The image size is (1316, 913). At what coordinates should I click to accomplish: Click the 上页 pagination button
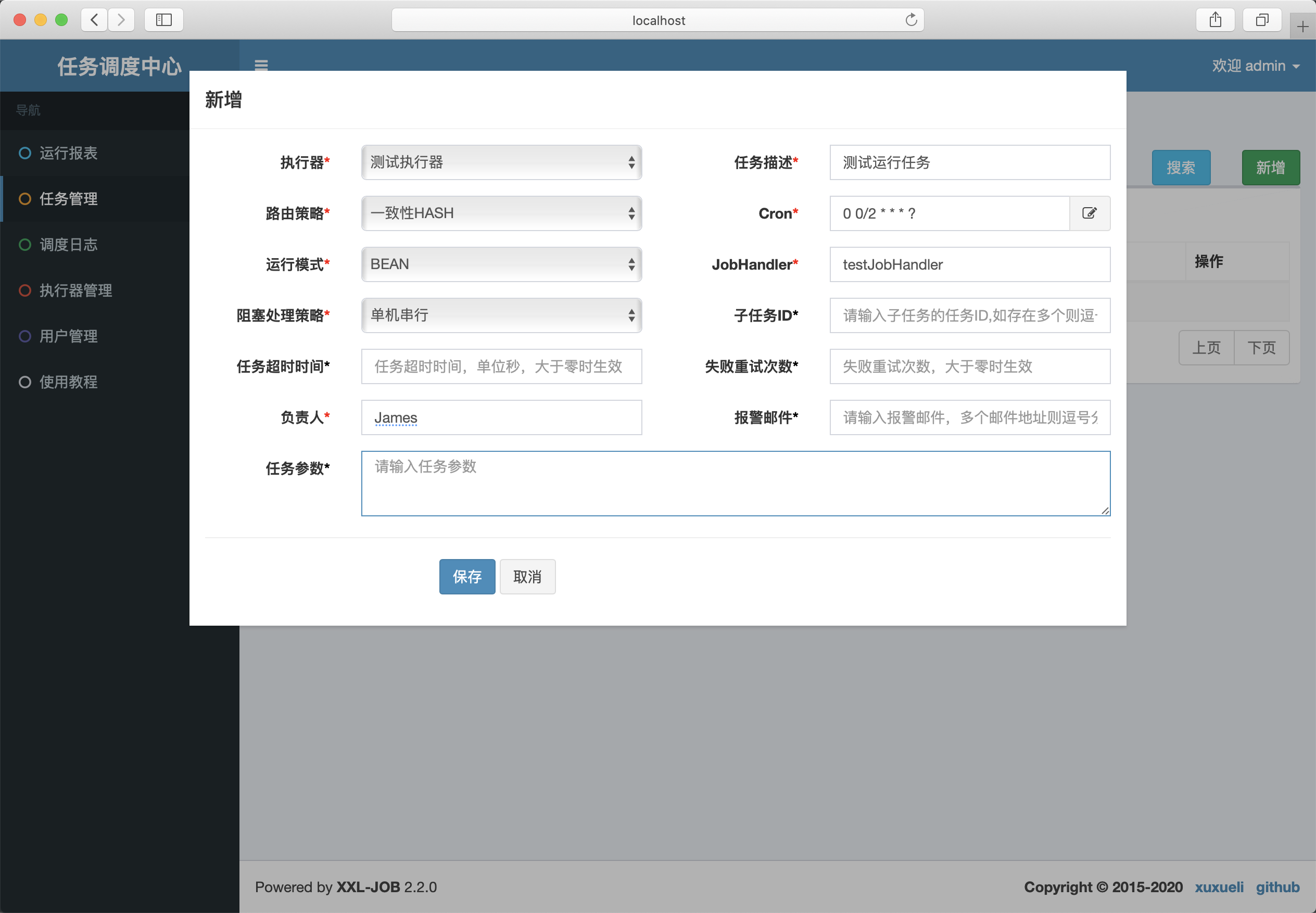1206,348
